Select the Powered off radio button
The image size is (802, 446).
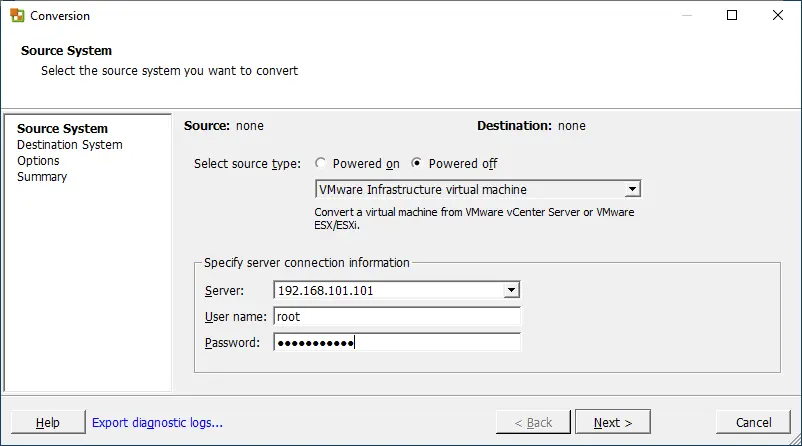click(x=416, y=163)
